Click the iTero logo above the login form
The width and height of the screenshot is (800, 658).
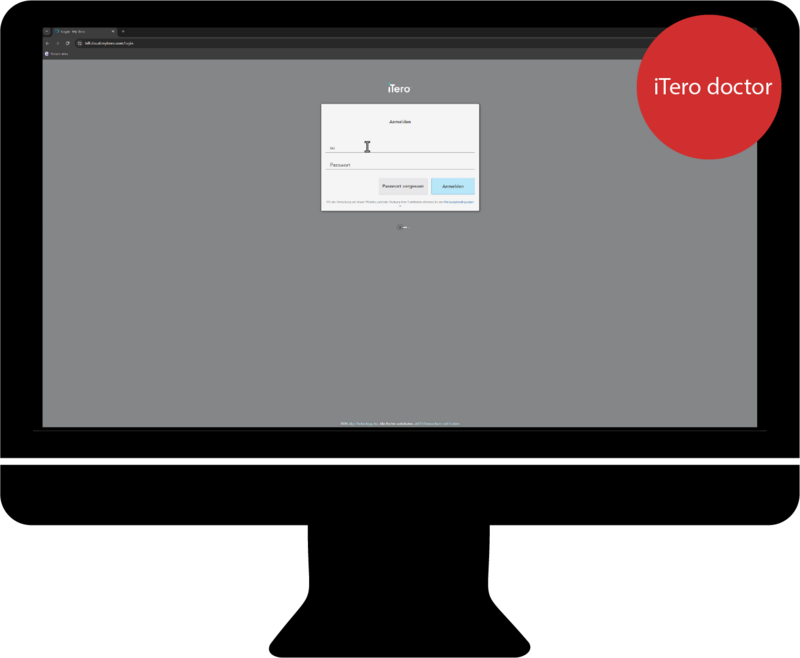coord(399,88)
